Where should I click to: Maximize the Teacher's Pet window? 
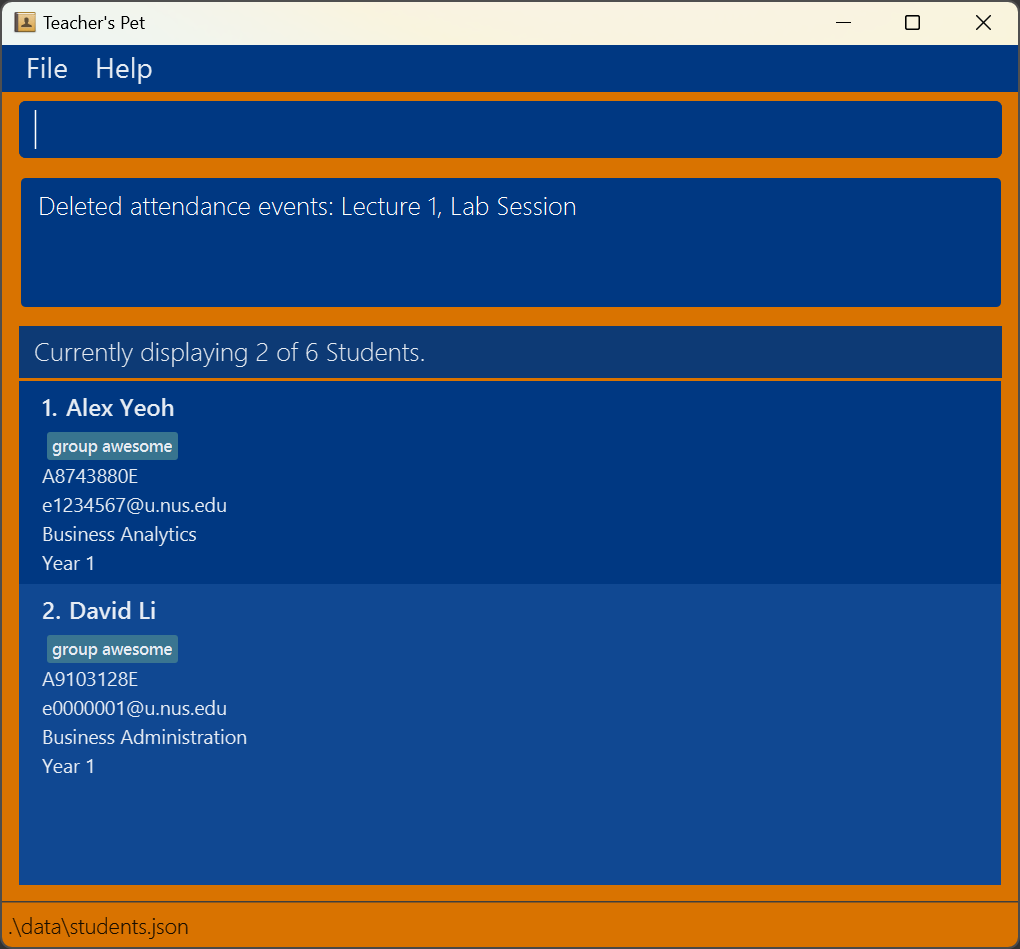[912, 23]
